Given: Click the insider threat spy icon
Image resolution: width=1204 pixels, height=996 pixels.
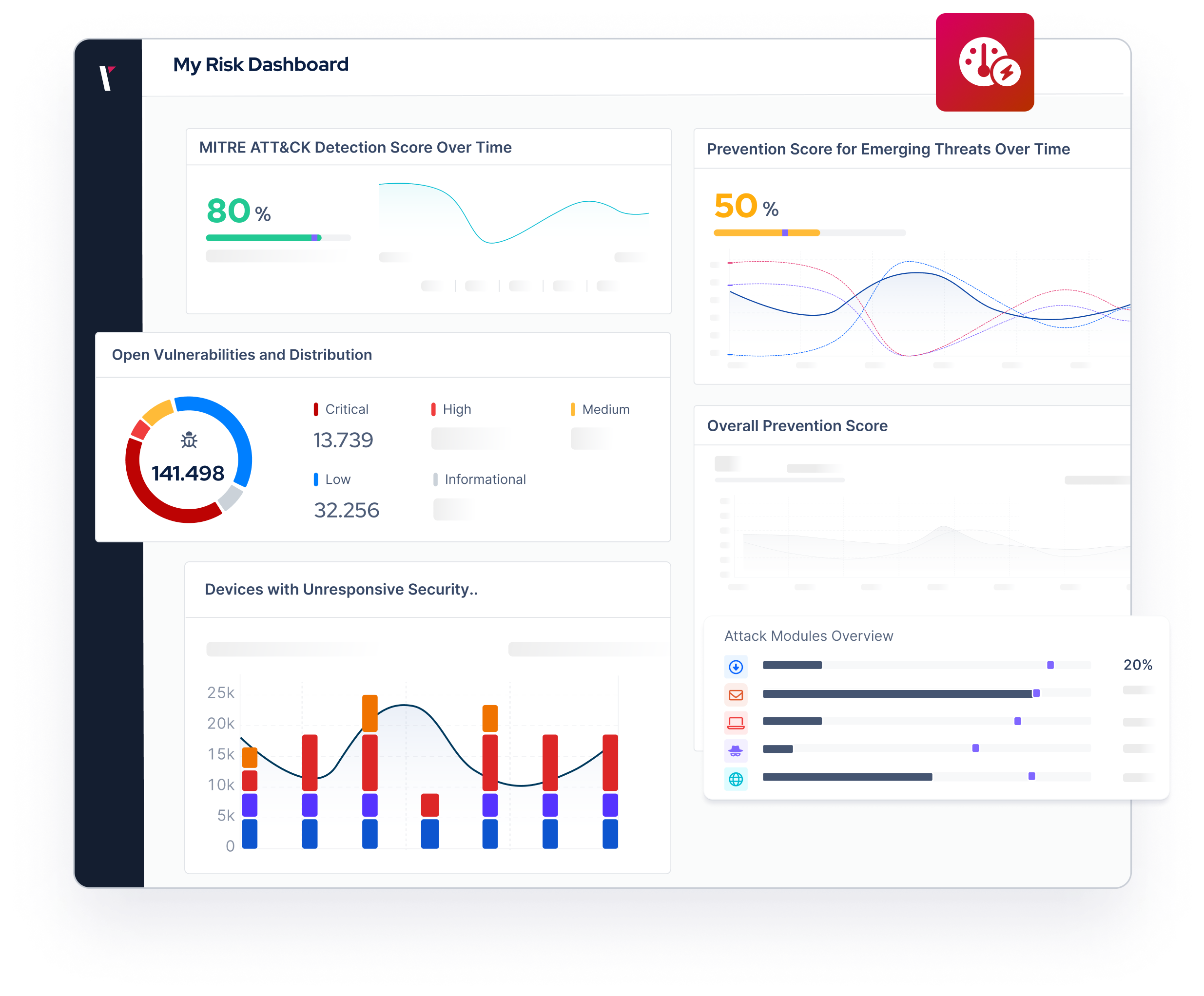Looking at the screenshot, I should pos(737,751).
